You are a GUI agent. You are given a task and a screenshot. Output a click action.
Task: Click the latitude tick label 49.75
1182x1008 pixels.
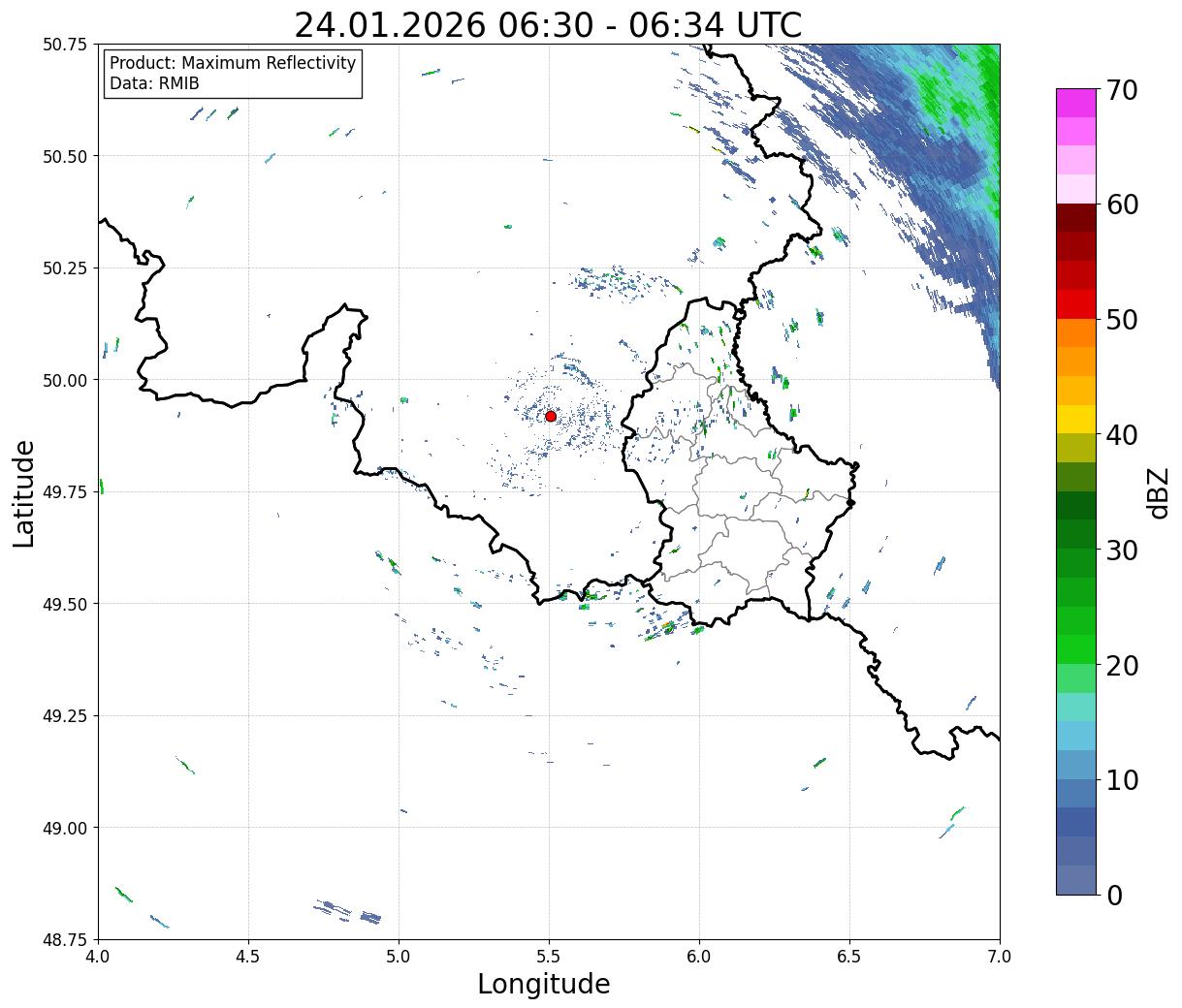64,492
